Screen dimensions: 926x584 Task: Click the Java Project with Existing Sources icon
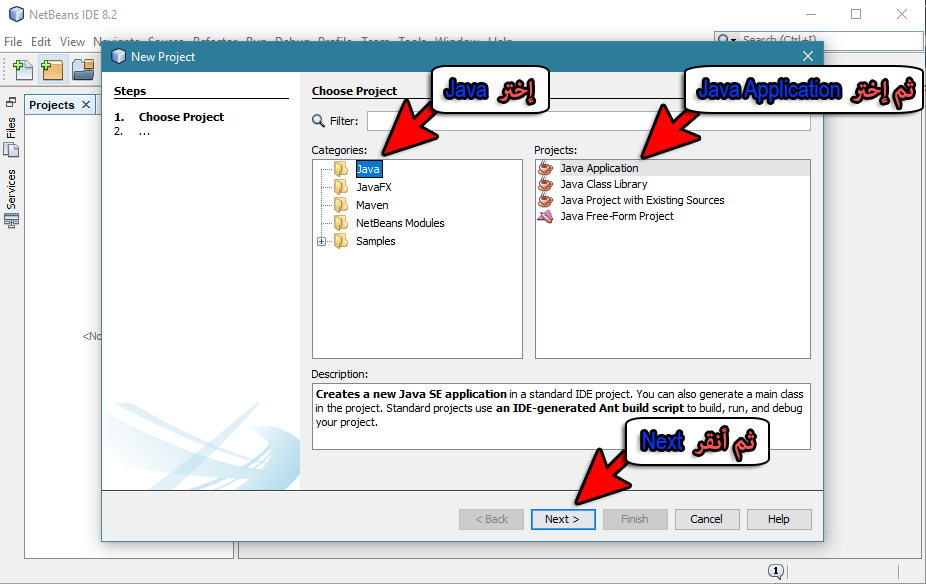[546, 200]
